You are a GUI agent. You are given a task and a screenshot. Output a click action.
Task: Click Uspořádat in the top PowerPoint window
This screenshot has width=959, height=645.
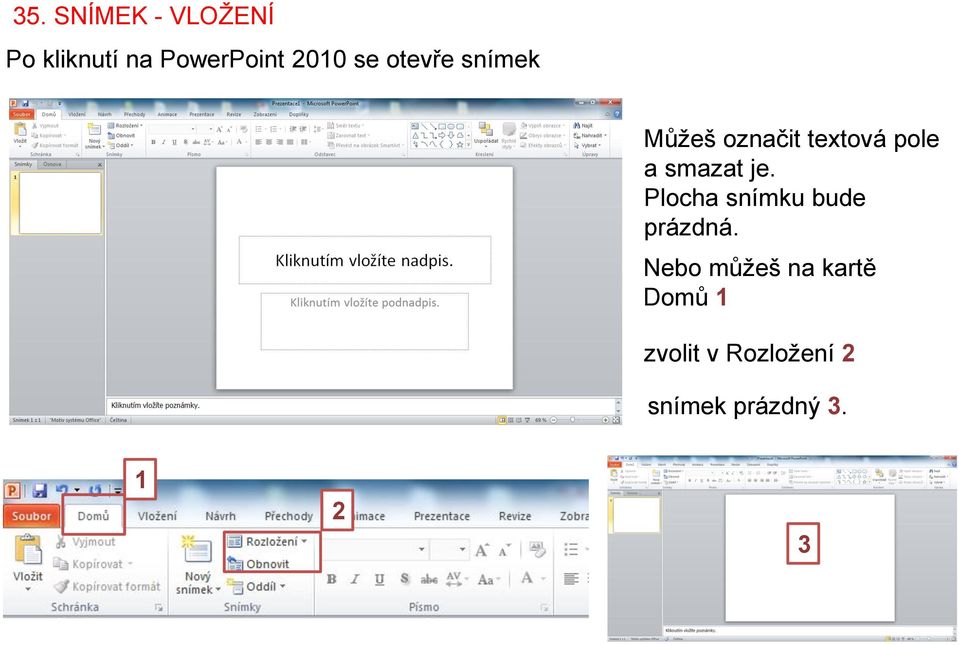487,133
